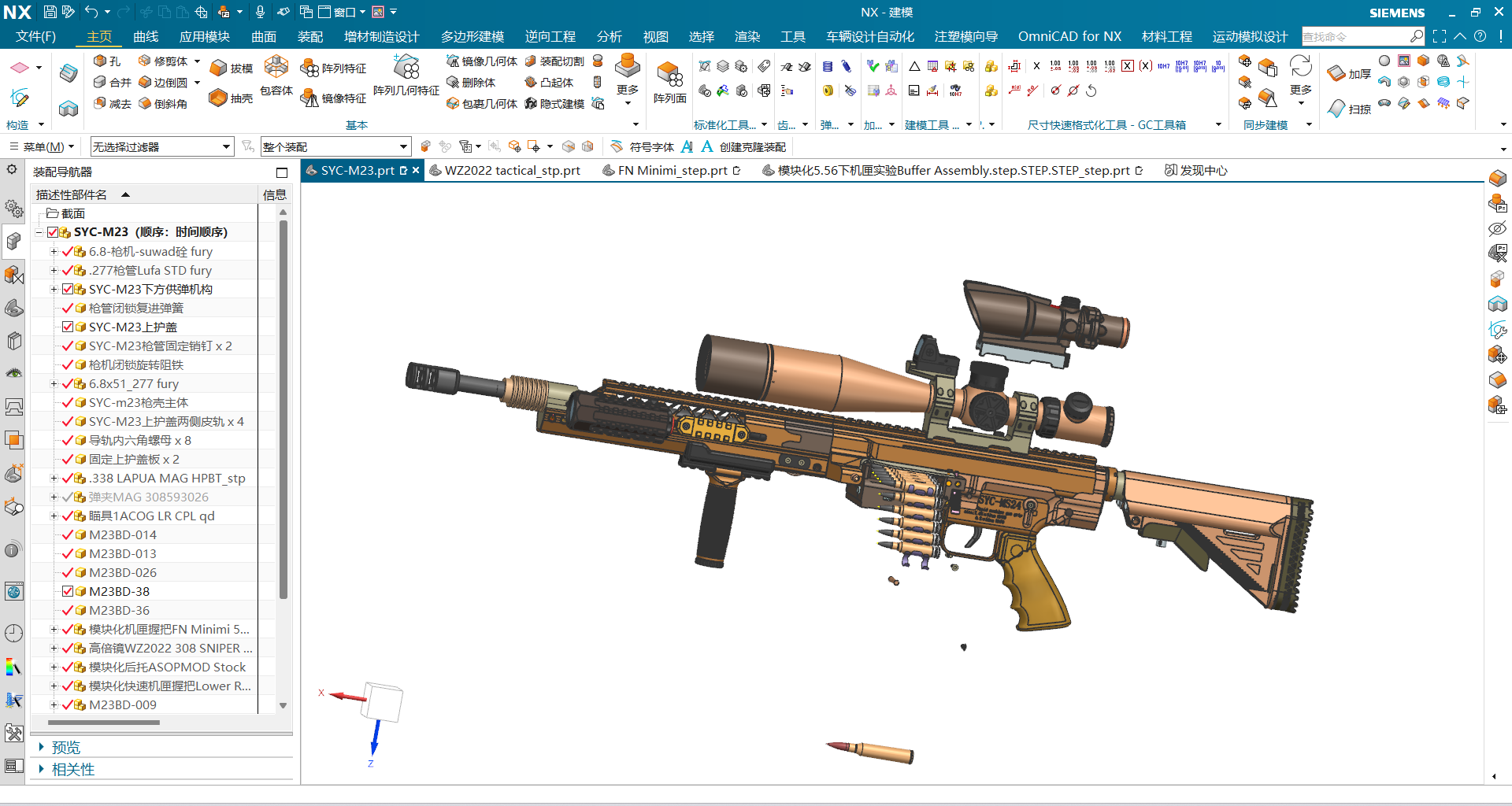Switch to the 装配 ribbon tab
Viewport: 1512px width, 806px height.
(310, 36)
